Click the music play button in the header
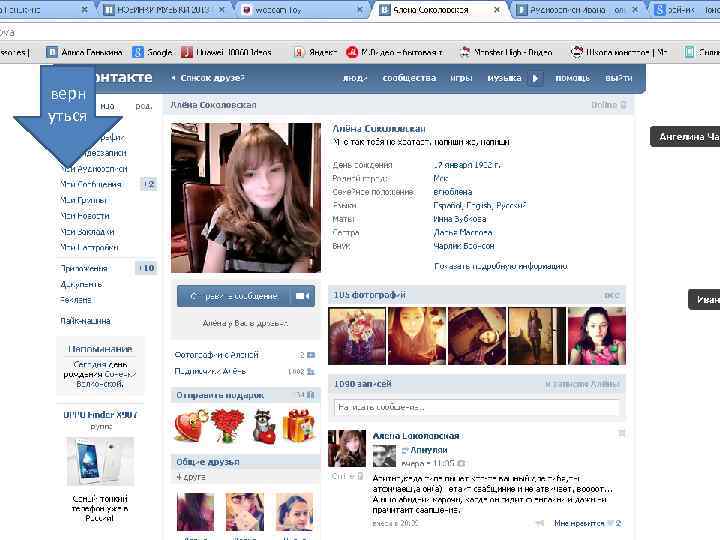Screen dimensions: 720x540 pyautogui.click(x=535, y=78)
